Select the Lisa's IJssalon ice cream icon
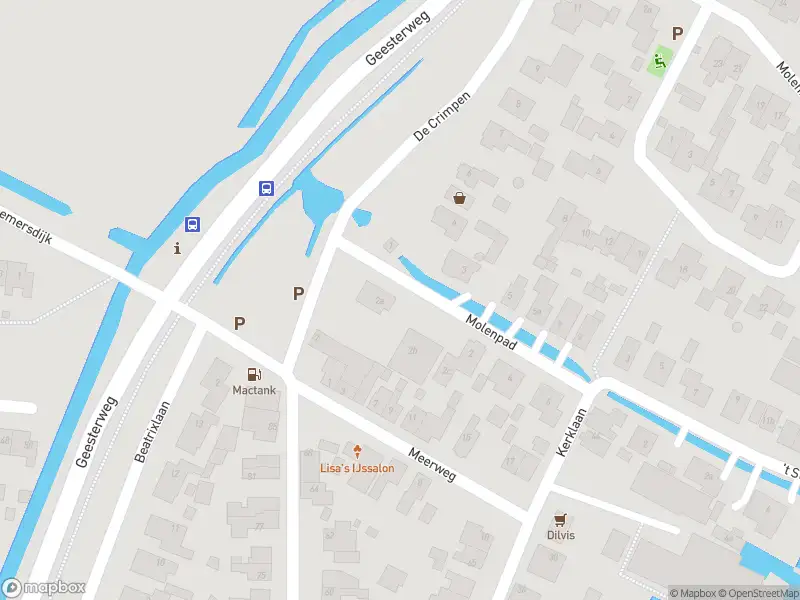Screen dimensions: 800x600 click(358, 452)
